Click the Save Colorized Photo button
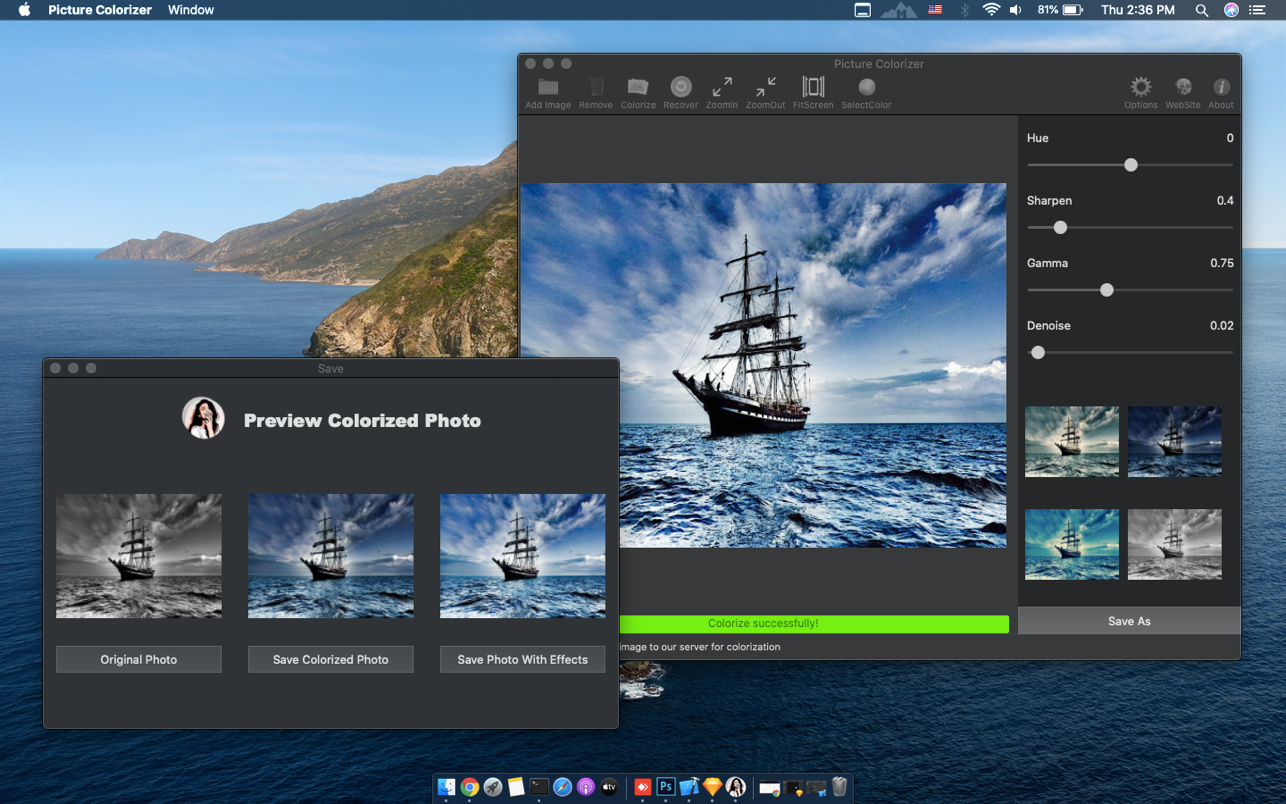The height and width of the screenshot is (804, 1286). pos(330,659)
